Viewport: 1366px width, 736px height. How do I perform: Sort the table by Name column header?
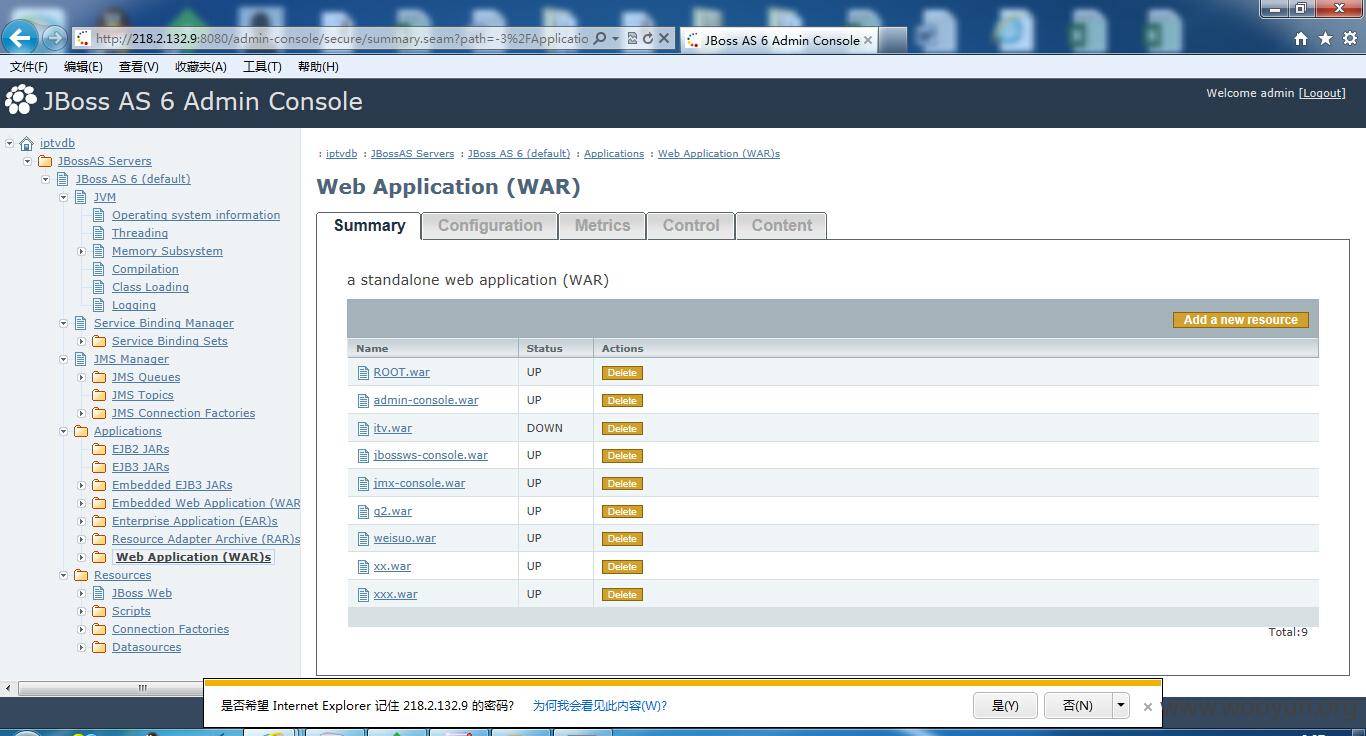tap(372, 349)
